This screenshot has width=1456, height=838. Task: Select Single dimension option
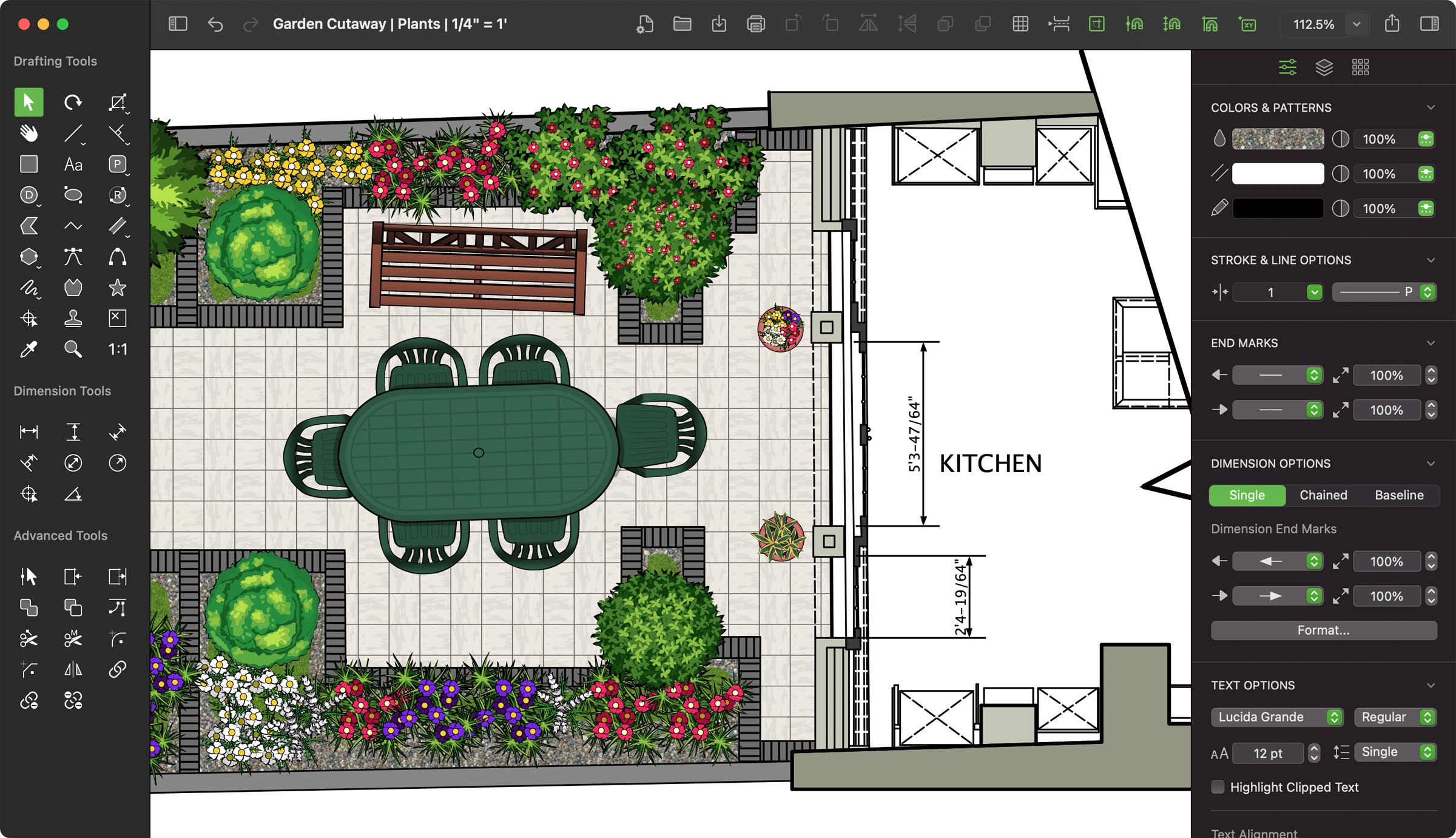[1246, 494]
